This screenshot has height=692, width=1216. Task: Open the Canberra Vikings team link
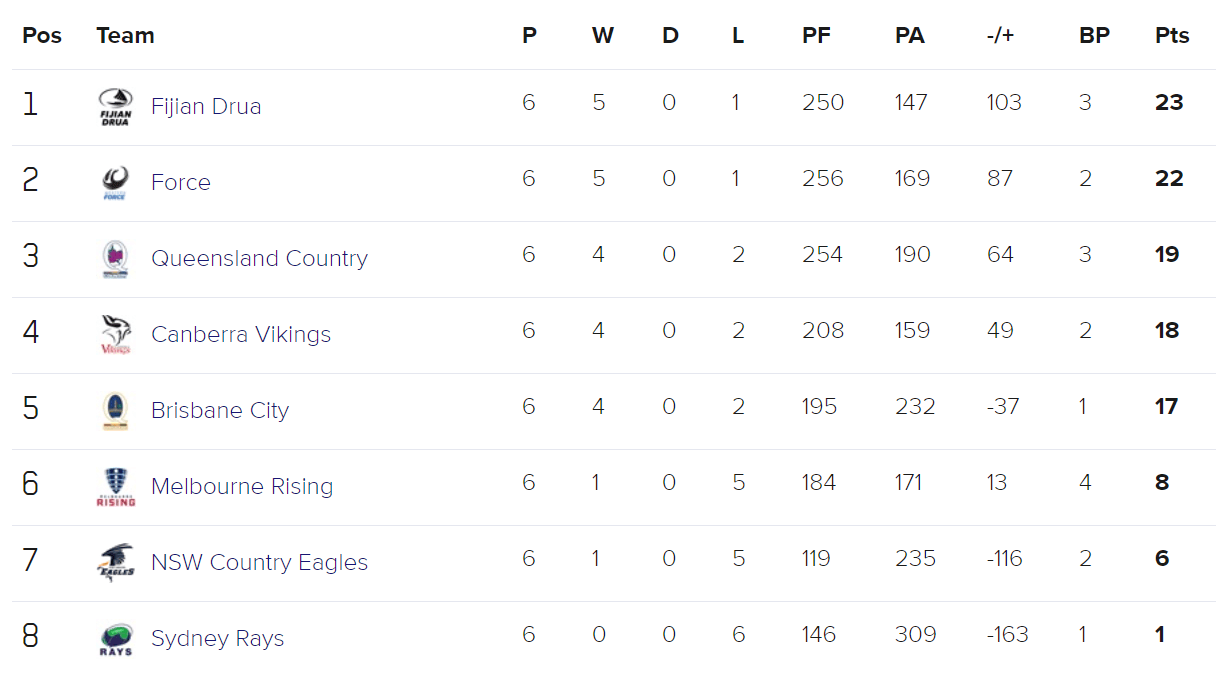(x=241, y=335)
